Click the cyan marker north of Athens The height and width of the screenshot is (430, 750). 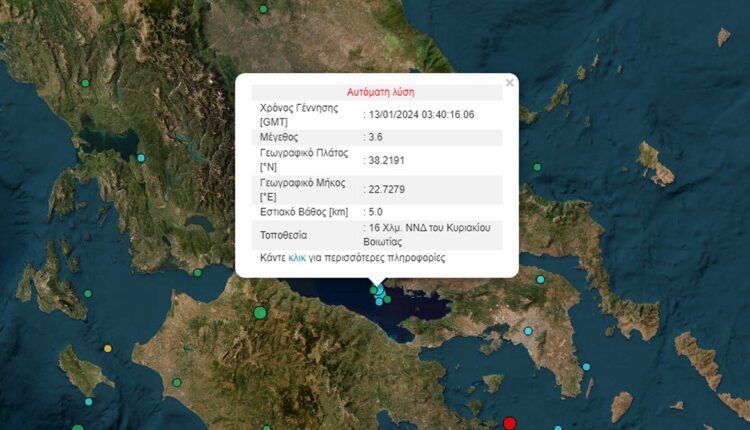tap(541, 279)
